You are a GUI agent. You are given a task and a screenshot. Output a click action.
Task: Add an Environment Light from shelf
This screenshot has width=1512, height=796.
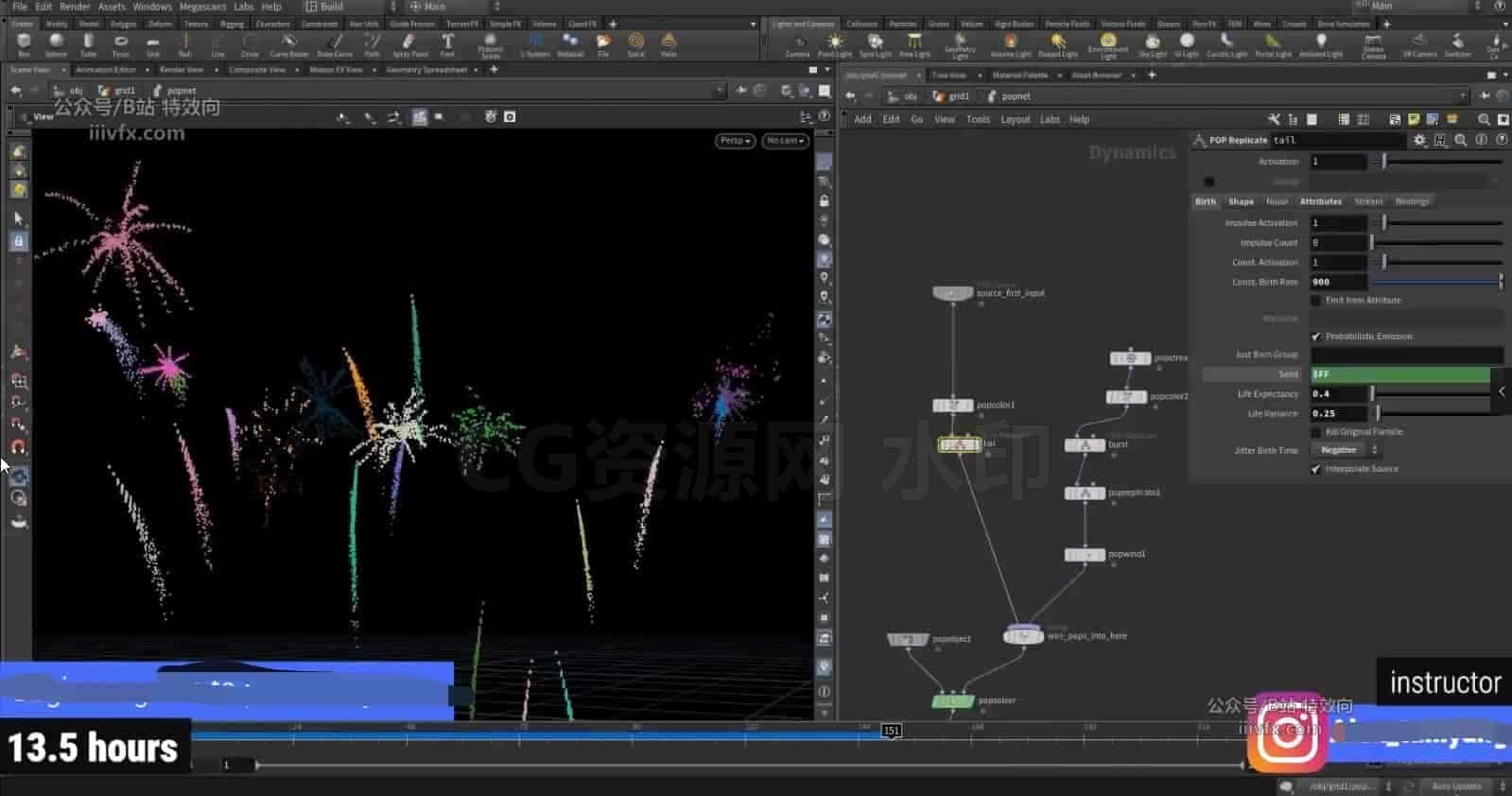click(1107, 45)
